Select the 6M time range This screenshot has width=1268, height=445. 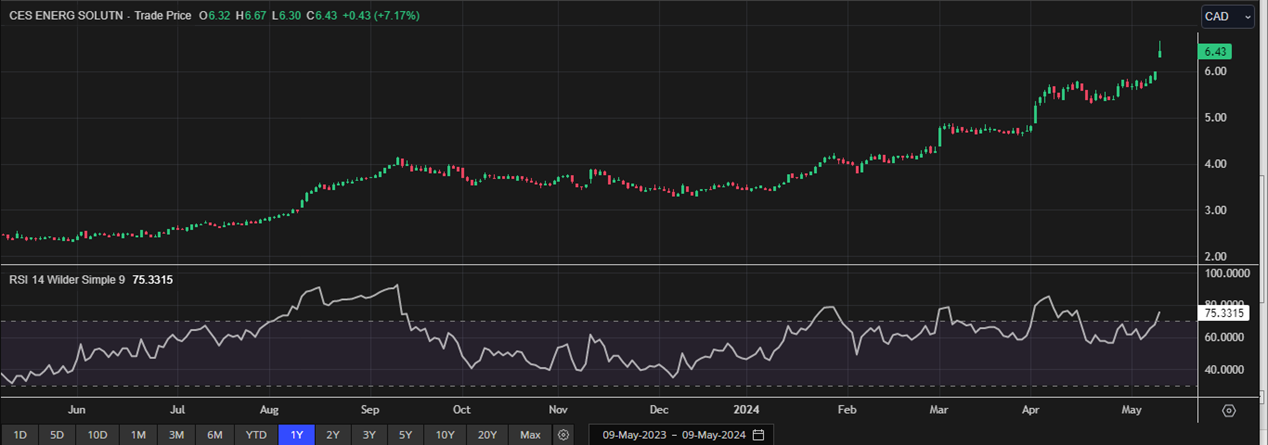[x=214, y=435]
